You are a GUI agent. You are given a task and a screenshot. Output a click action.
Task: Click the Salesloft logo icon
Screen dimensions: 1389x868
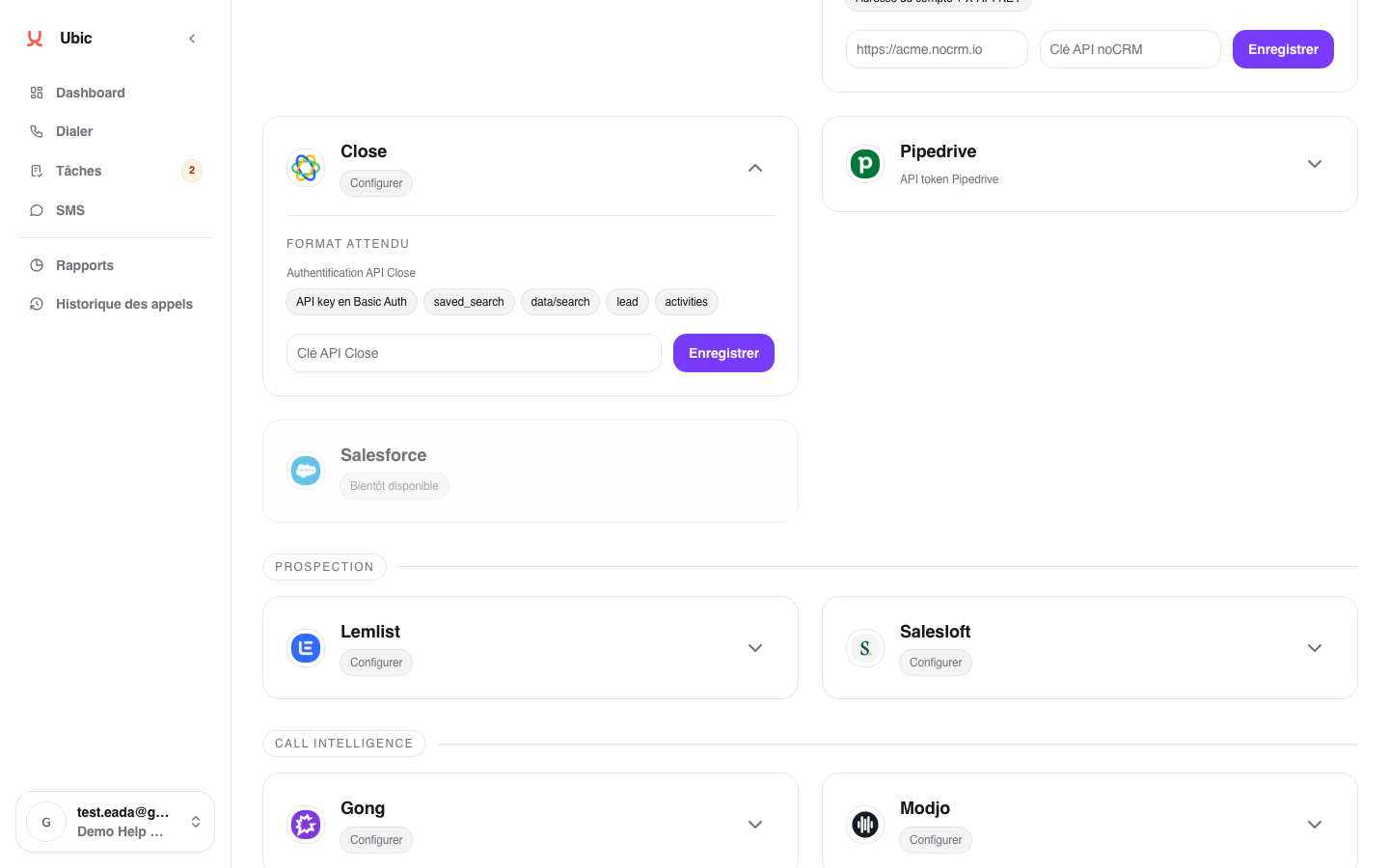coord(865,648)
